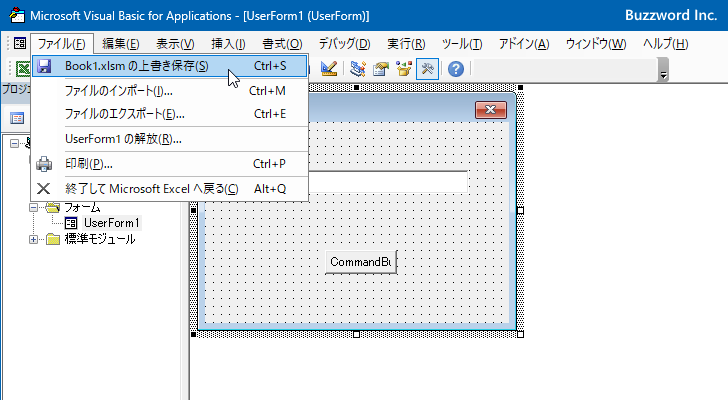
Task: Click the form's bottom-right corner resize handle
Action: point(520,335)
